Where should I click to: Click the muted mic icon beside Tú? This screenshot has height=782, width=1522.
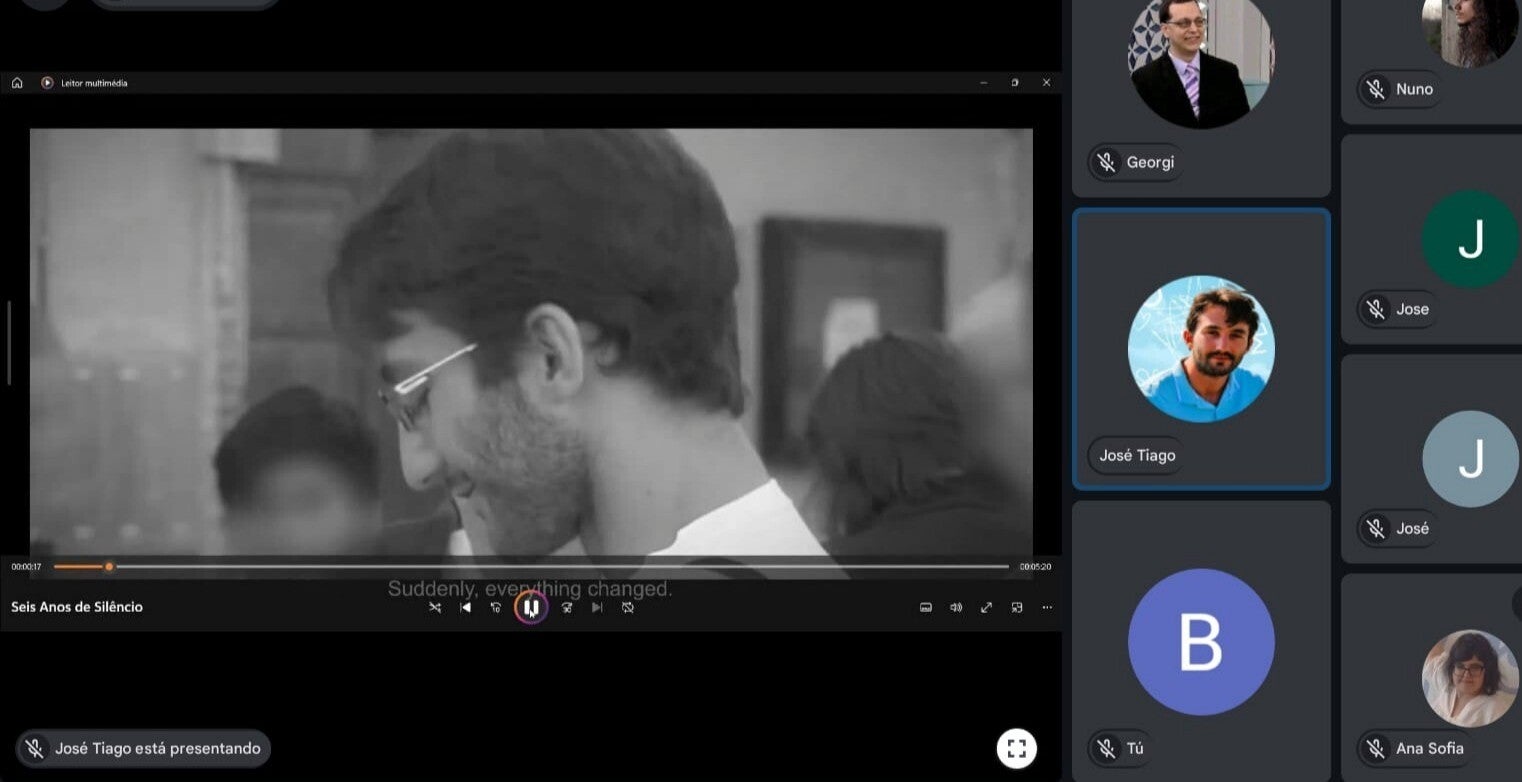(1106, 748)
